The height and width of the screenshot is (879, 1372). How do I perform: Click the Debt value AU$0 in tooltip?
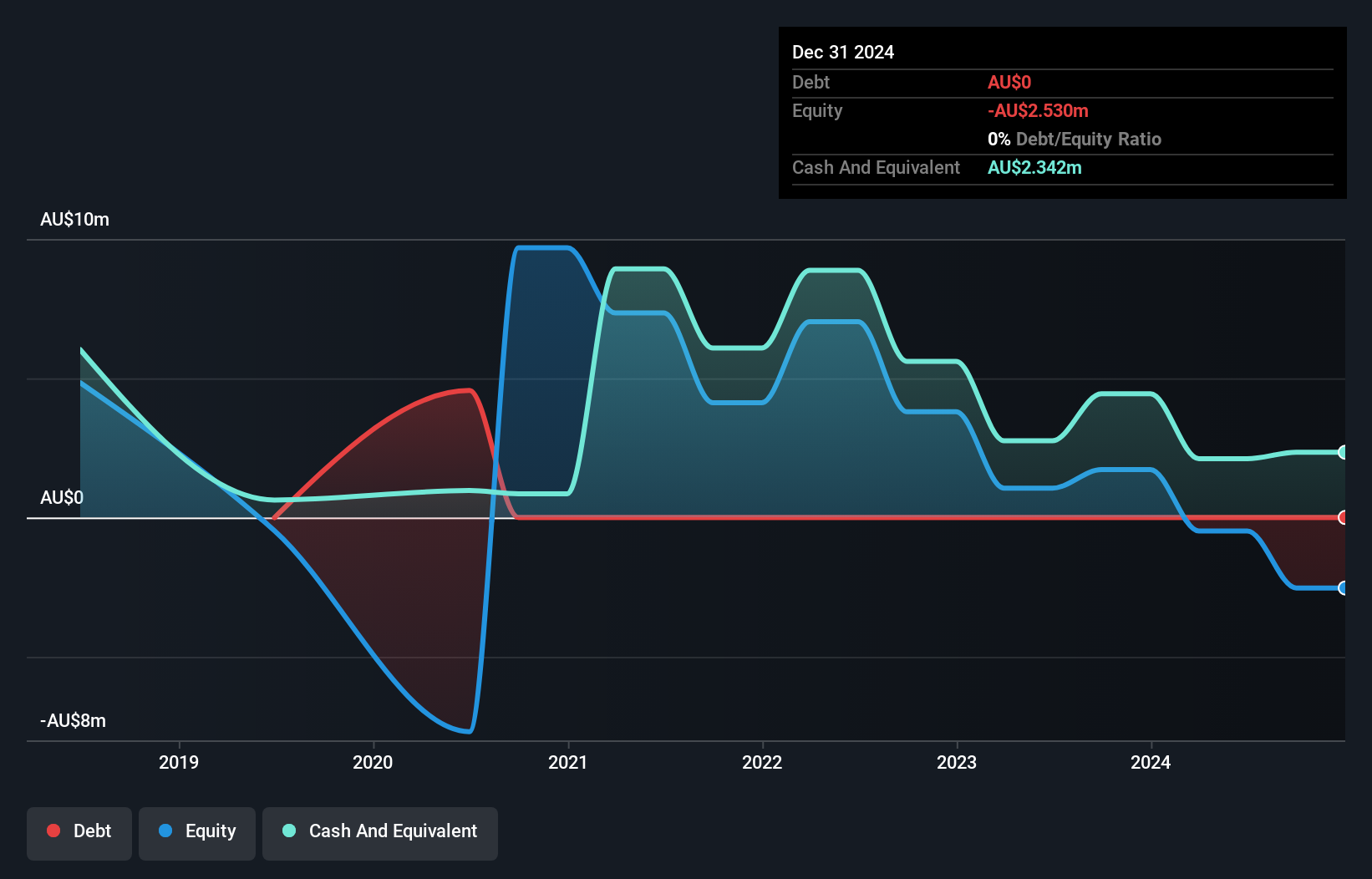[1009, 82]
